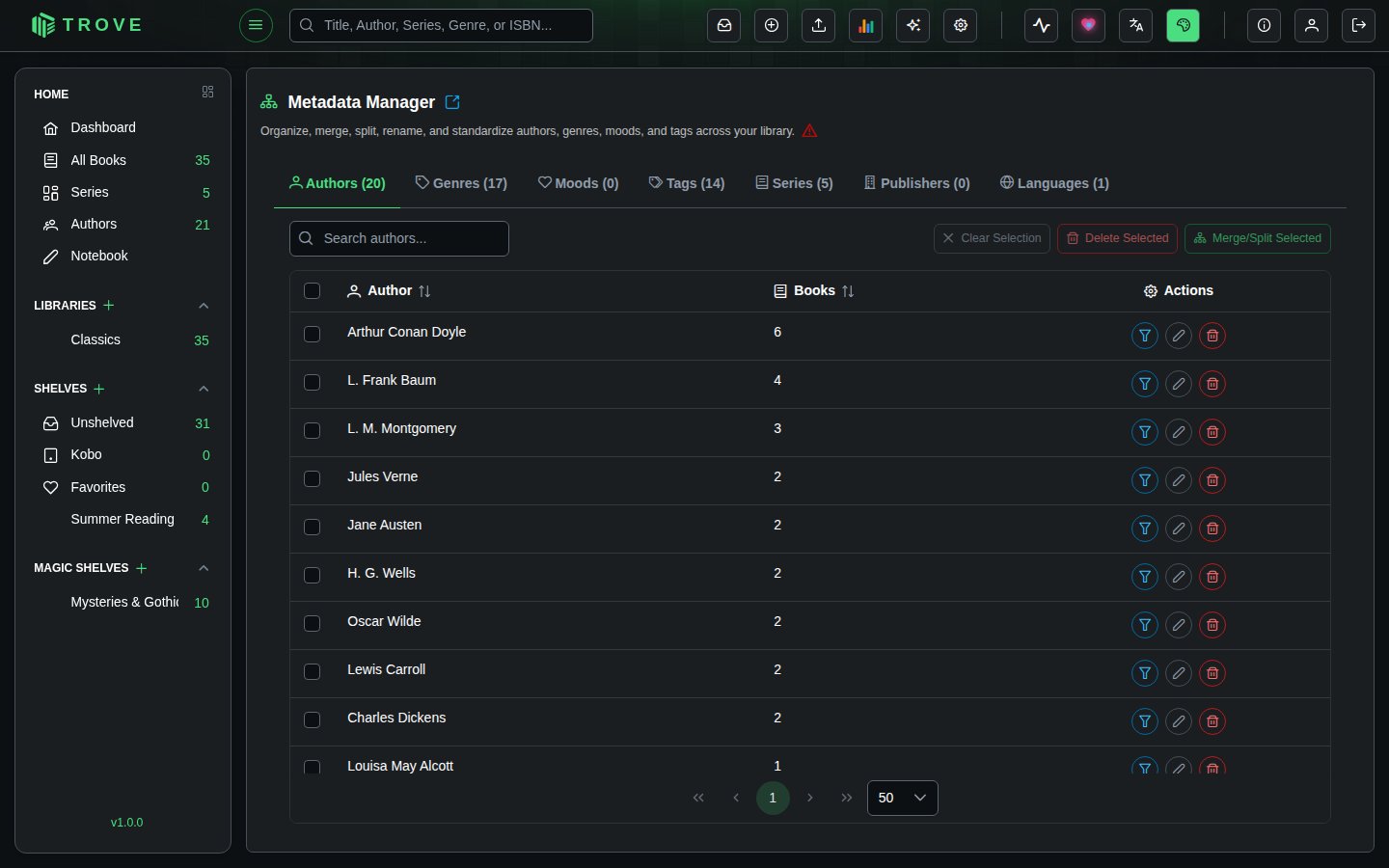This screenshot has width=1389, height=868.
Task: Click the add (plus circle) toolbar icon
Action: pyautogui.click(x=772, y=26)
